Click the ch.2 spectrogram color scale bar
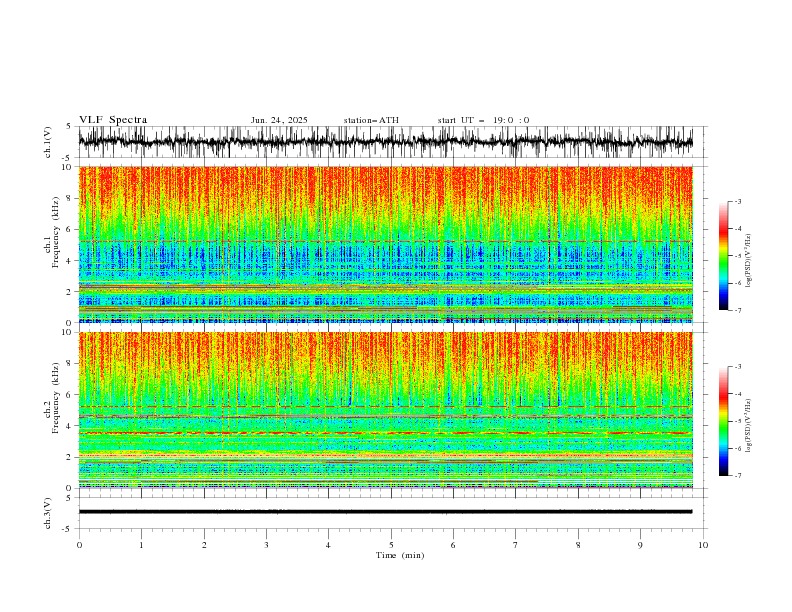Image resolution: width=792 pixels, height=612 pixels. 723,421
